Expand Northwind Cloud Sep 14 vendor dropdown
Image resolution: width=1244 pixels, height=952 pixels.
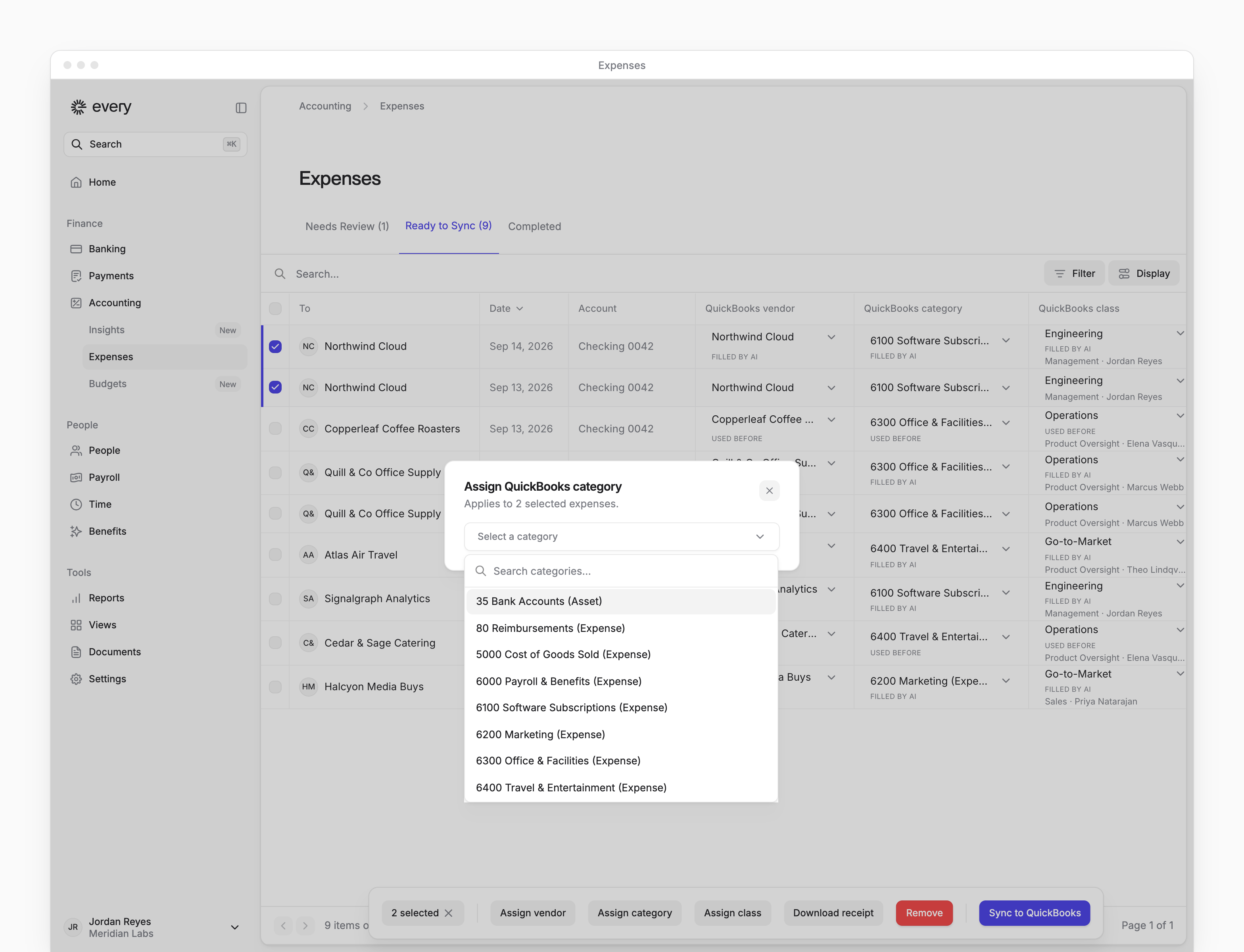tap(831, 337)
